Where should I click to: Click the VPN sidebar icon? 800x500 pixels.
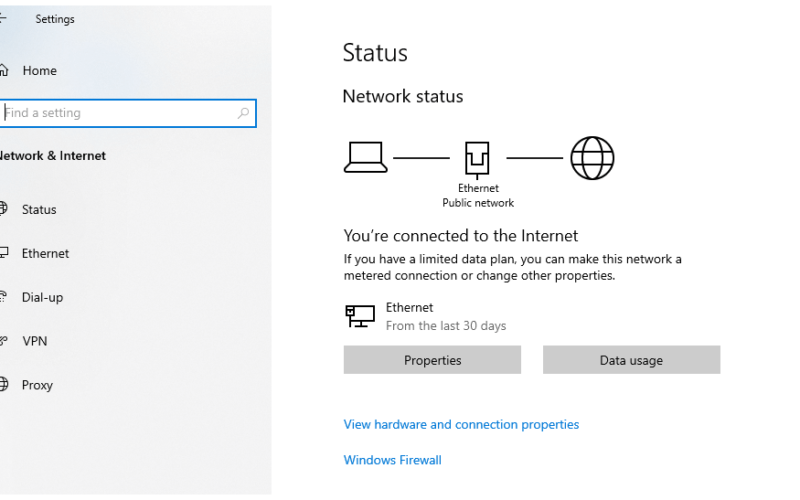coord(4,340)
